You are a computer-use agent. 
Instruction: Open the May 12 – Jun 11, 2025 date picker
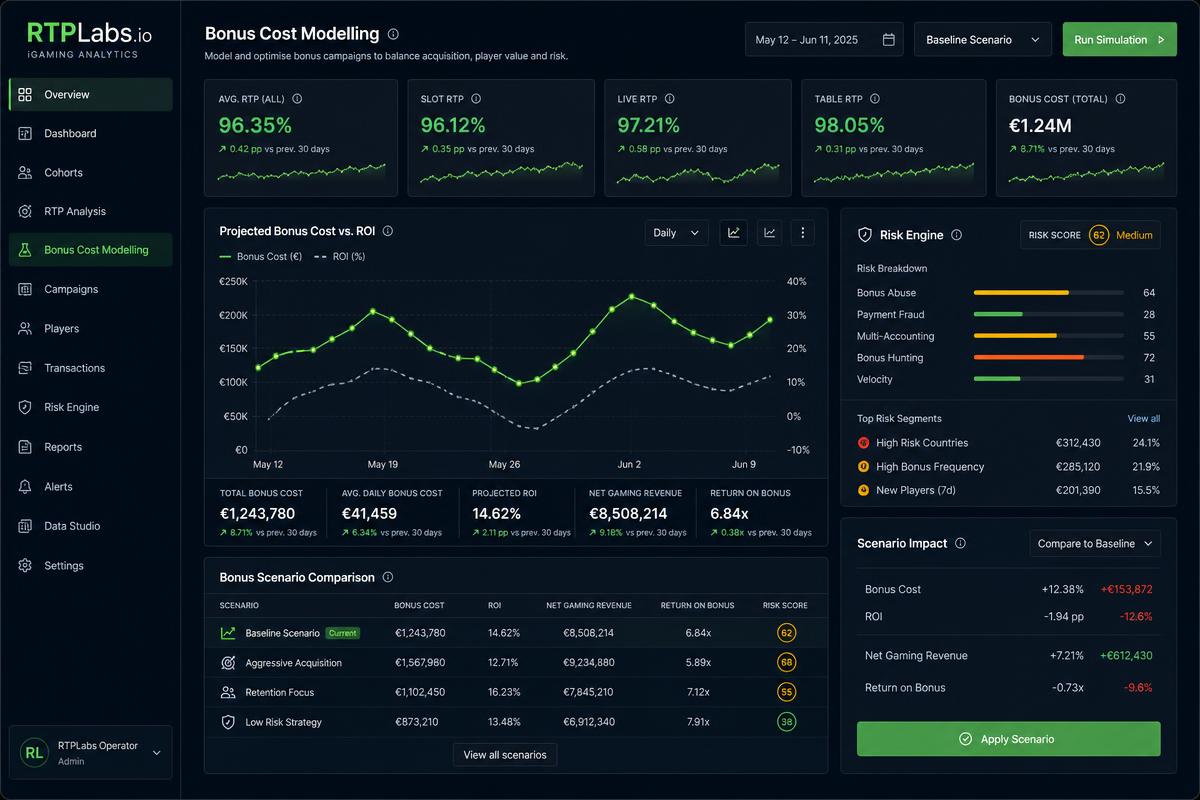[824, 40]
